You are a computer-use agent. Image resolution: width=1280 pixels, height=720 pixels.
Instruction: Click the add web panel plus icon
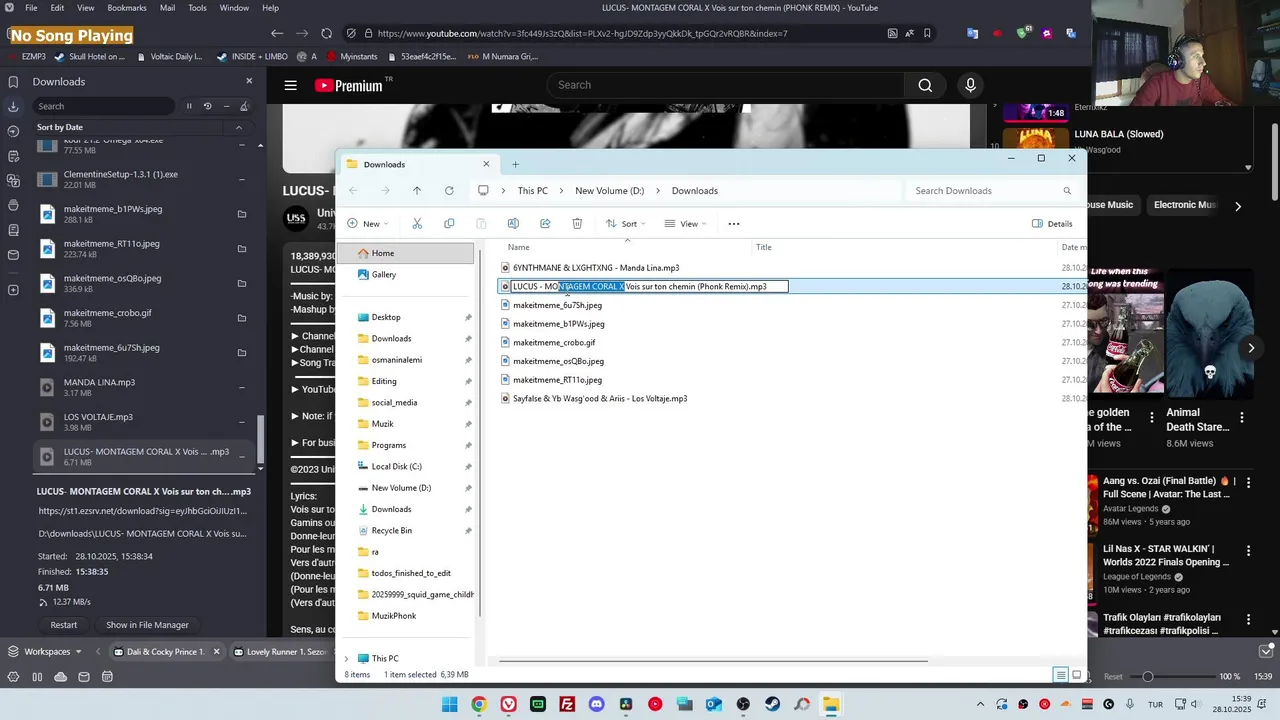point(13,290)
